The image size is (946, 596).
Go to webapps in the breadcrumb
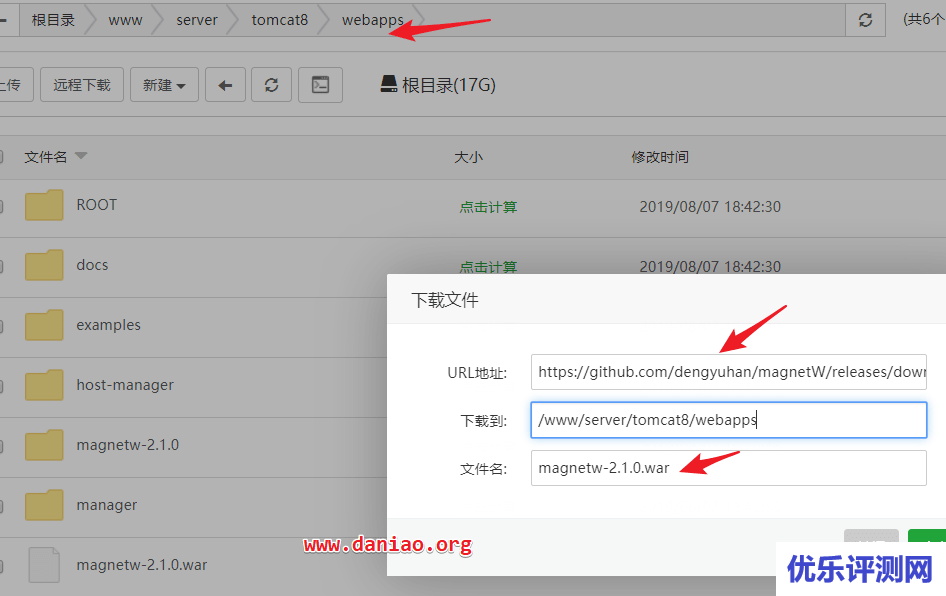373,21
